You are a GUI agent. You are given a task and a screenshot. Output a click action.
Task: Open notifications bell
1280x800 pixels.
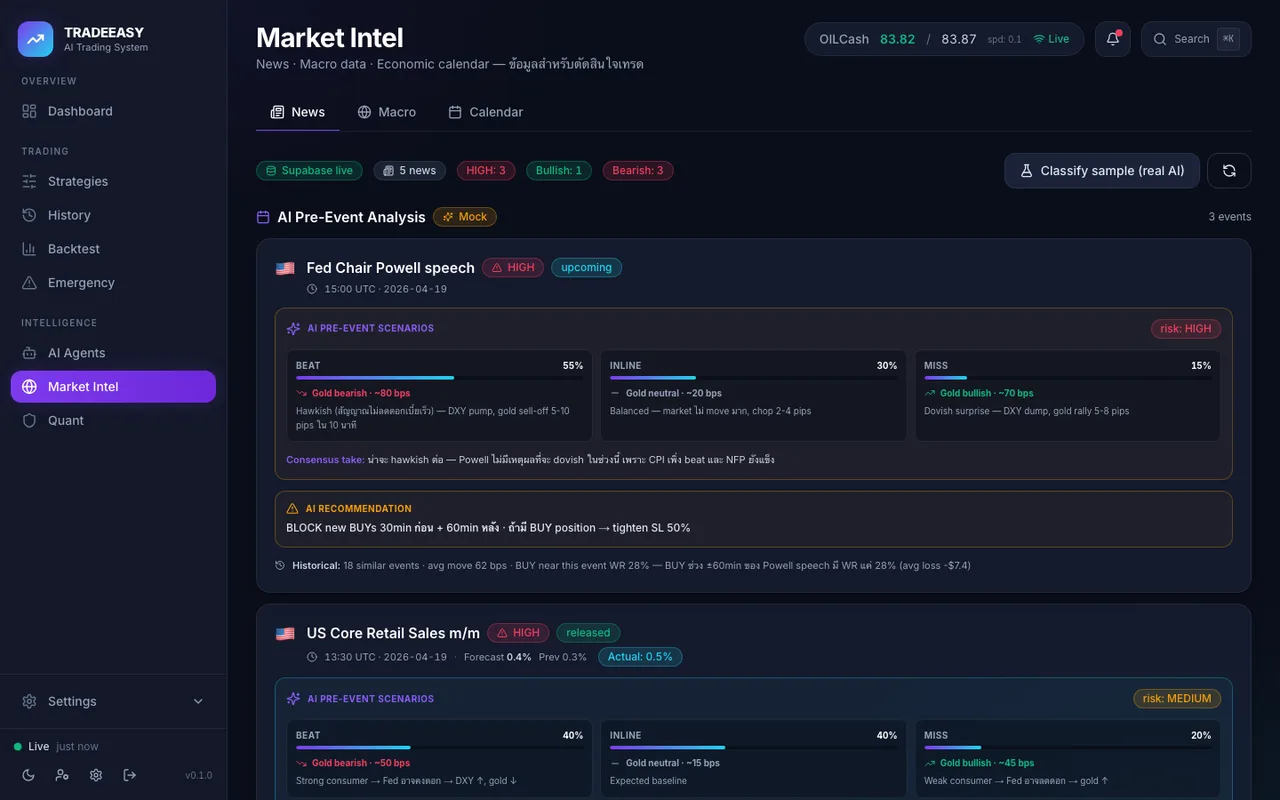(x=1113, y=39)
